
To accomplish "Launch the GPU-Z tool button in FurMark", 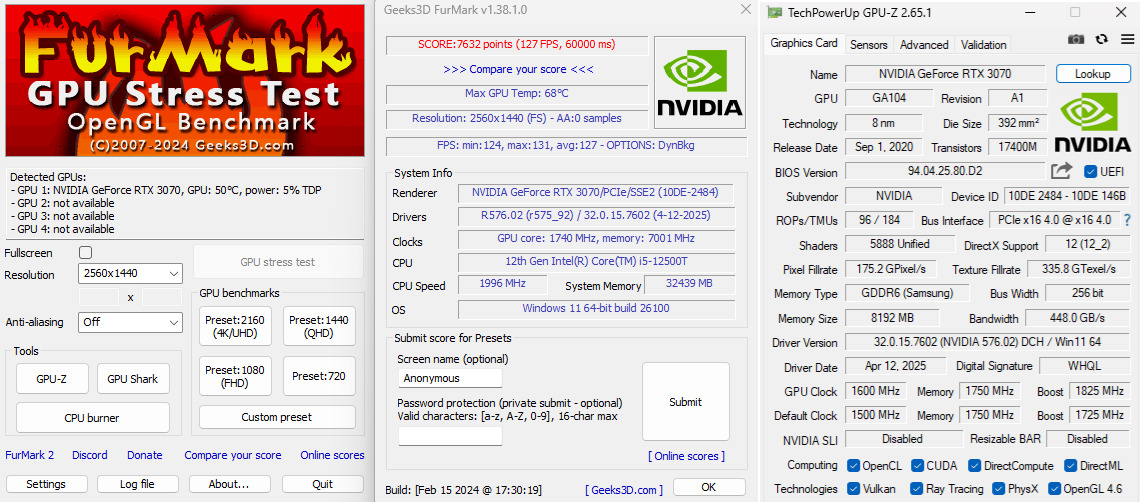I will [x=52, y=378].
